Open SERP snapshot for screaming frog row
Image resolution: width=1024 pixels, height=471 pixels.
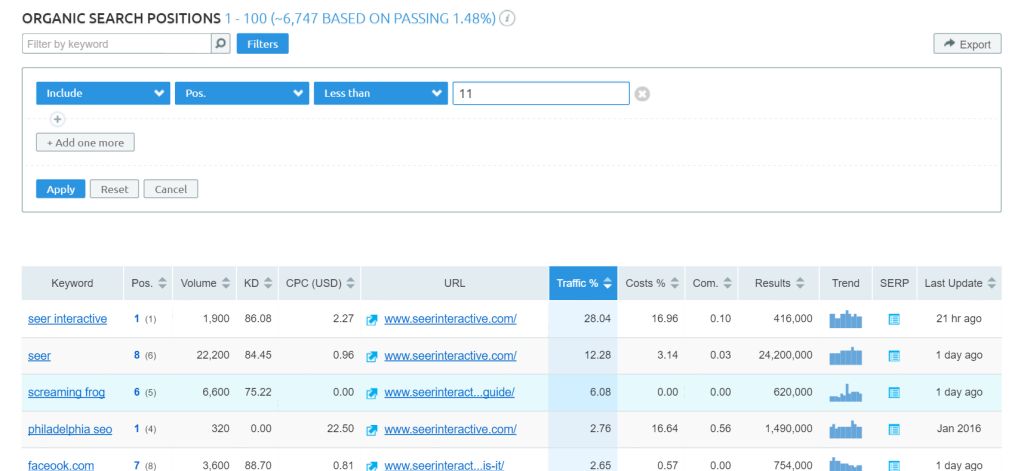click(x=894, y=393)
